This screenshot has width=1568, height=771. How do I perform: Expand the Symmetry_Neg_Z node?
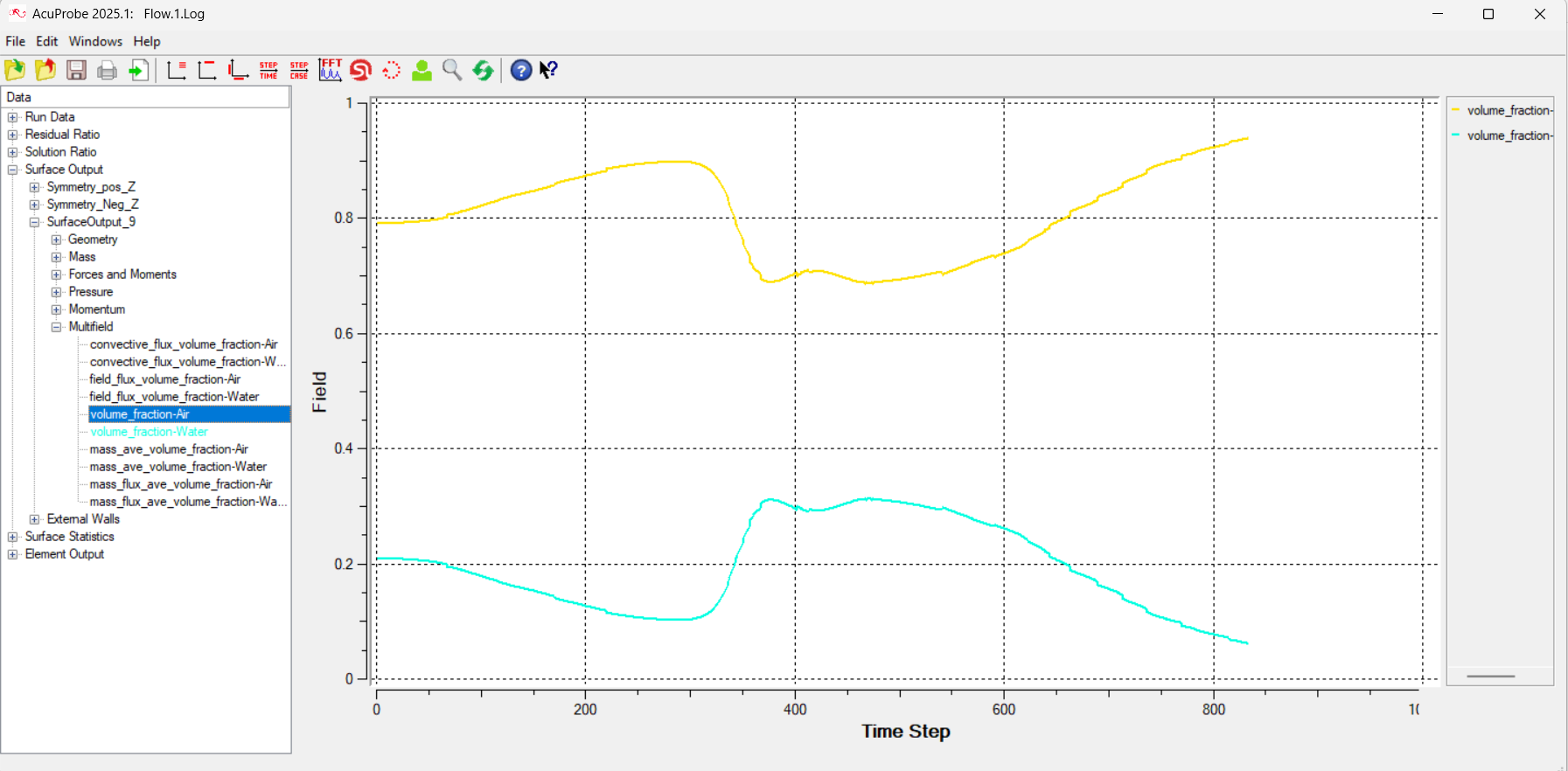34,205
